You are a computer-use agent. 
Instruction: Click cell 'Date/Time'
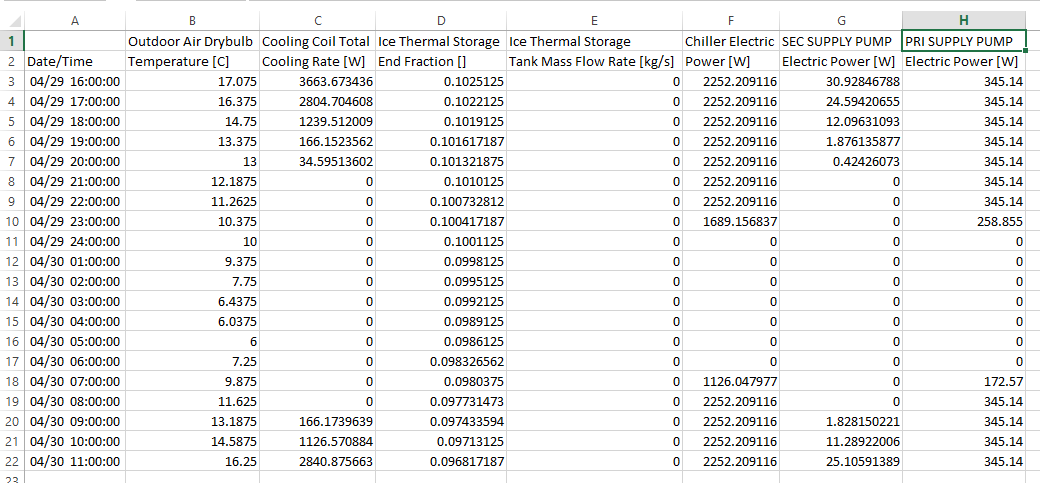[75, 62]
